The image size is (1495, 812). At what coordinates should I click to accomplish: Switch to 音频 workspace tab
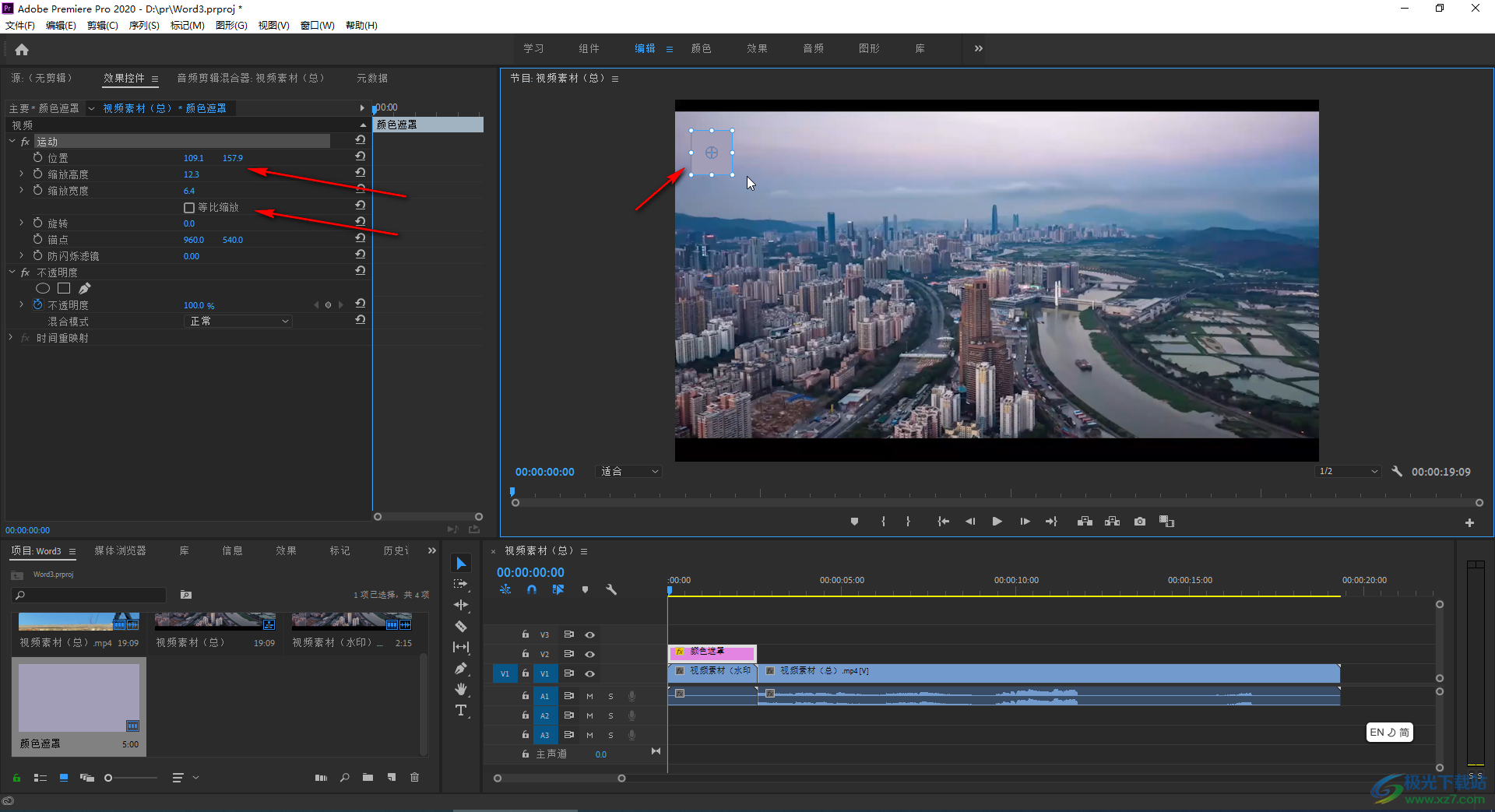[x=813, y=48]
